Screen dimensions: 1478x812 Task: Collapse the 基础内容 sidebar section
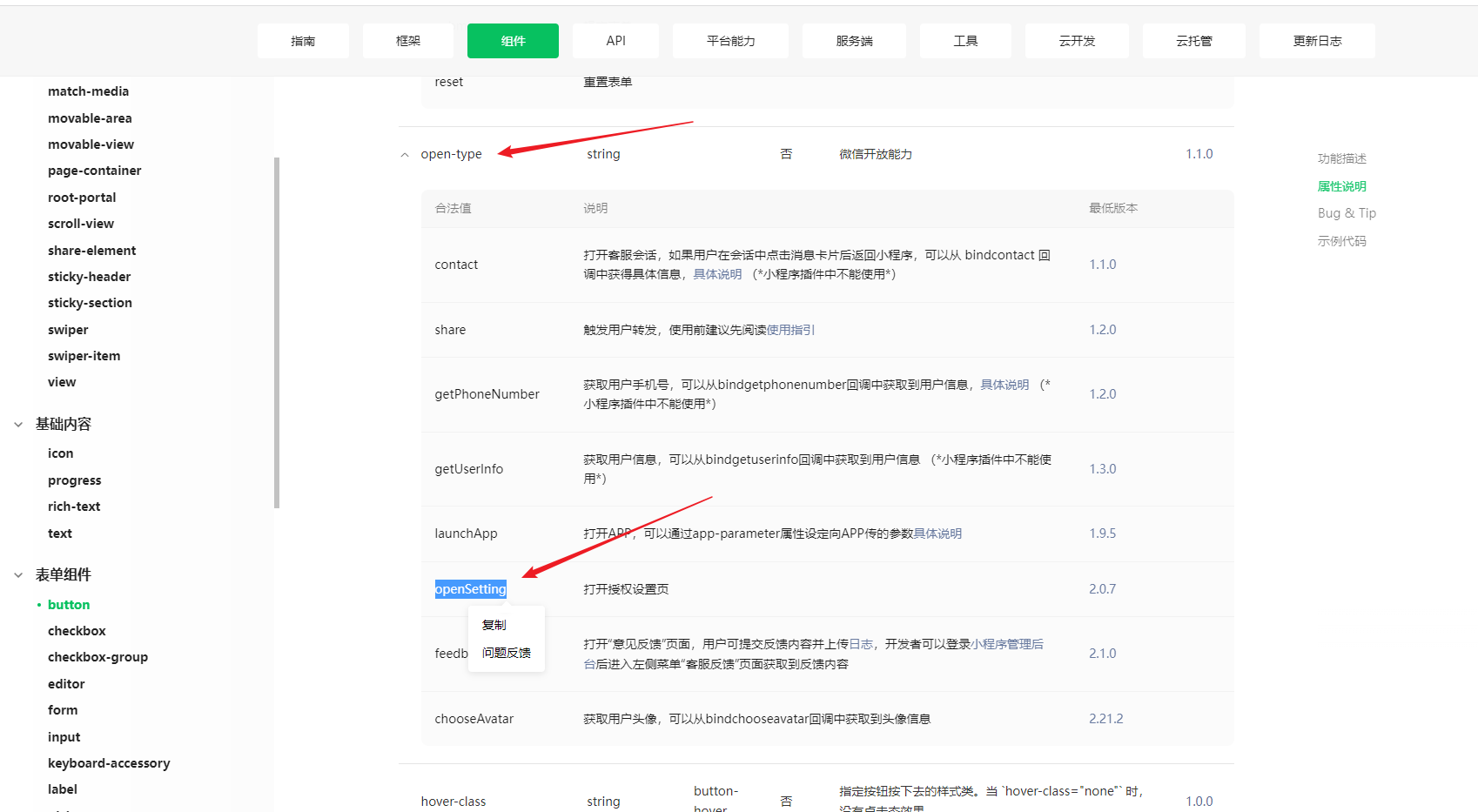pyautogui.click(x=18, y=425)
